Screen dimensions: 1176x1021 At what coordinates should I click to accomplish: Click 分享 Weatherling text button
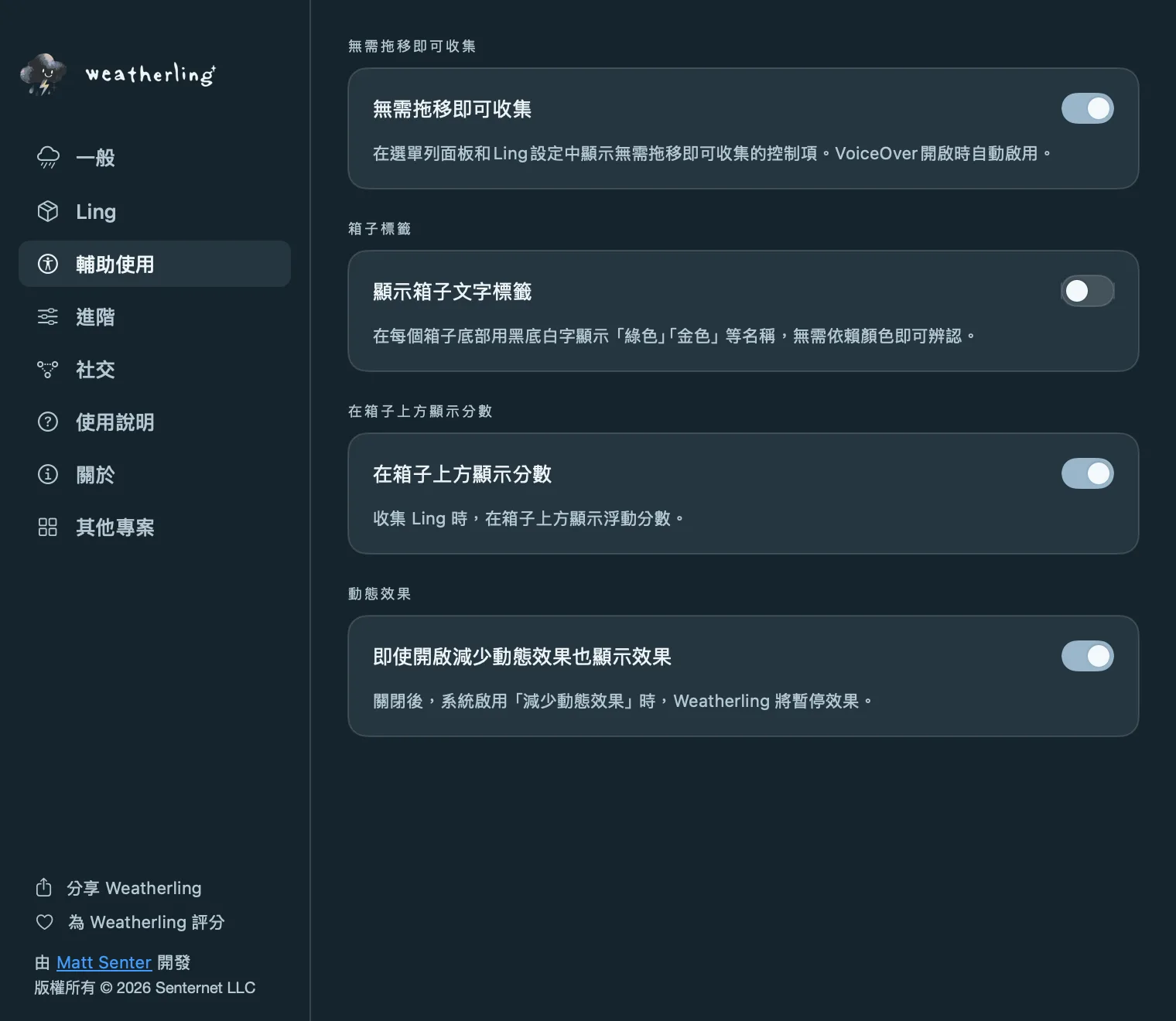pos(134,888)
